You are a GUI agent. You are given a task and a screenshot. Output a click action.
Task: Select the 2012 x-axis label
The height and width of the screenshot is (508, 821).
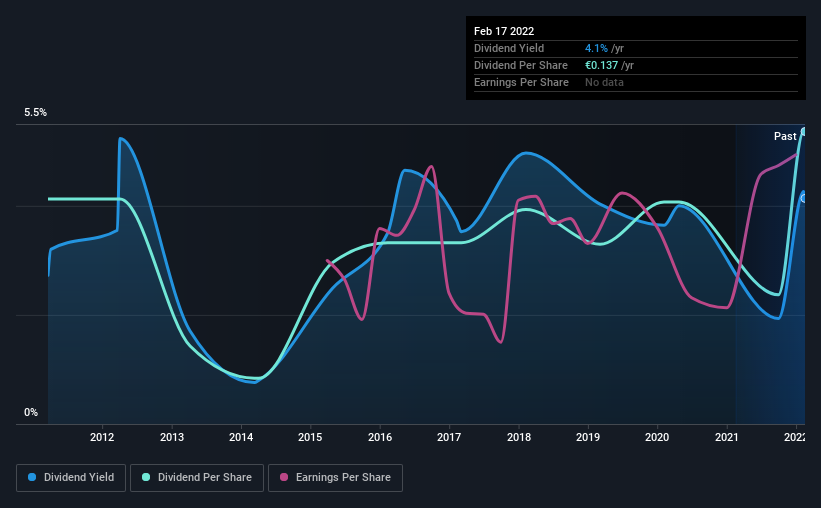pos(102,437)
